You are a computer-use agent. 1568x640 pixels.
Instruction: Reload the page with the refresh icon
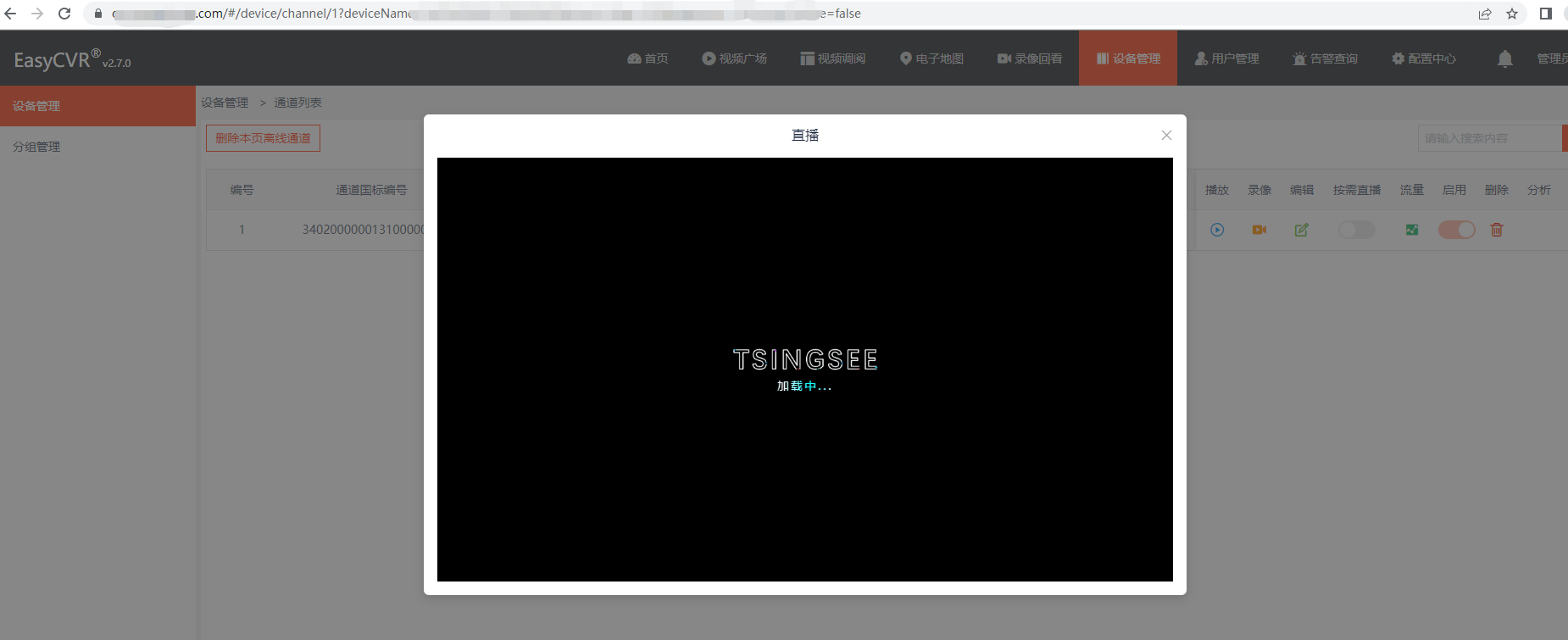64,14
